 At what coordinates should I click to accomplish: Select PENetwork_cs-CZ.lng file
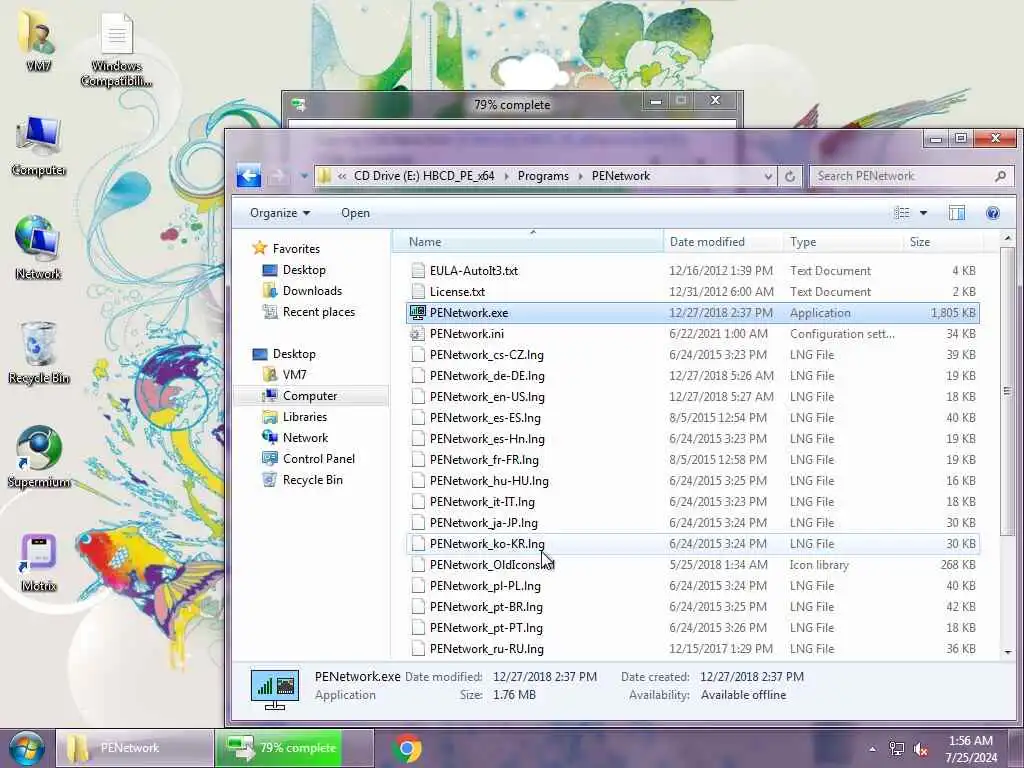pyautogui.click(x=692, y=355)
